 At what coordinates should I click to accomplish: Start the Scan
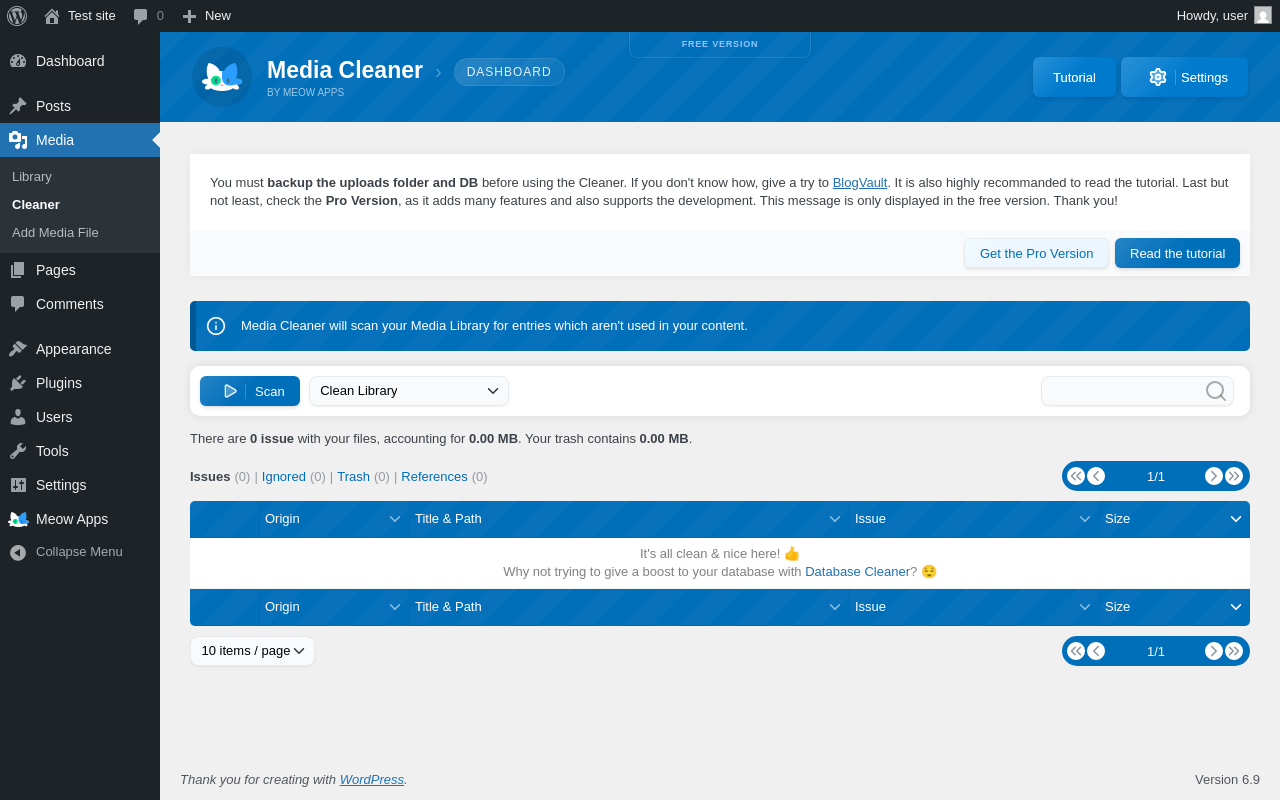(250, 391)
